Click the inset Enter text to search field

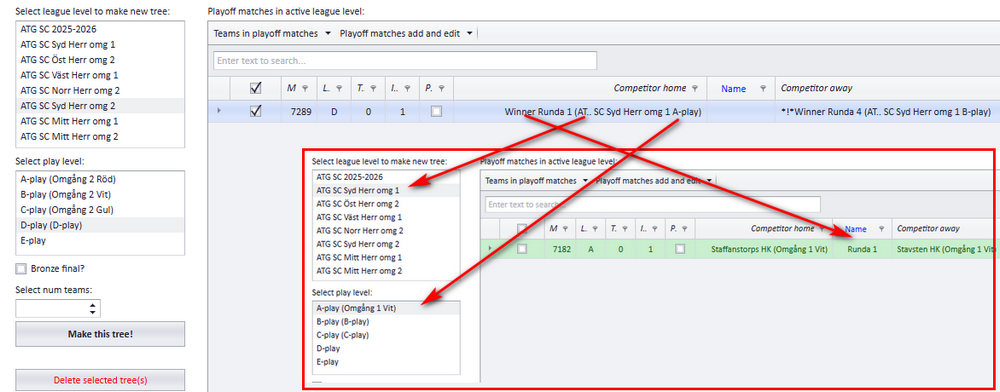coord(652,205)
